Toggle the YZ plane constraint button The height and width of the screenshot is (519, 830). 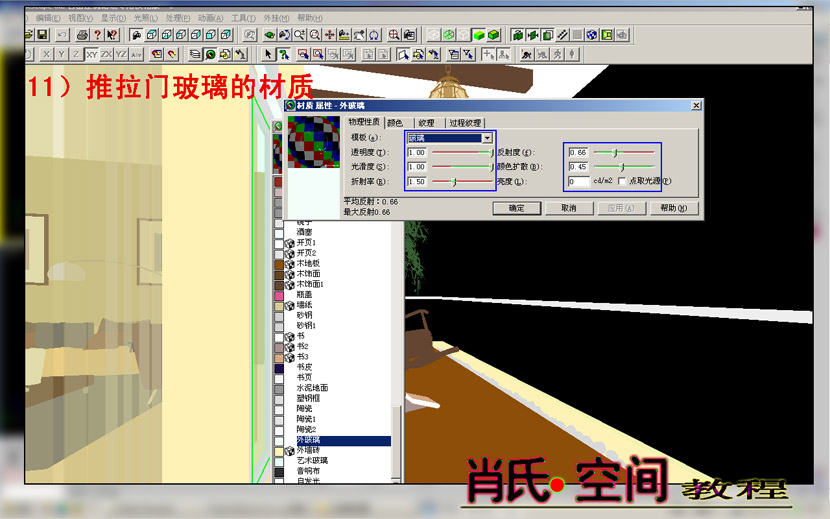[x=121, y=54]
